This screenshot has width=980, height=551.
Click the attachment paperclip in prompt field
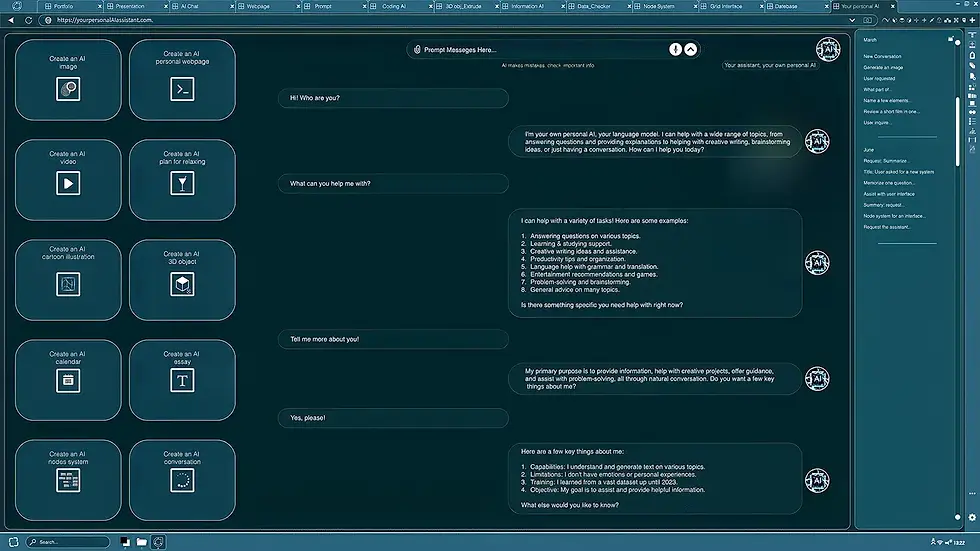[417, 49]
